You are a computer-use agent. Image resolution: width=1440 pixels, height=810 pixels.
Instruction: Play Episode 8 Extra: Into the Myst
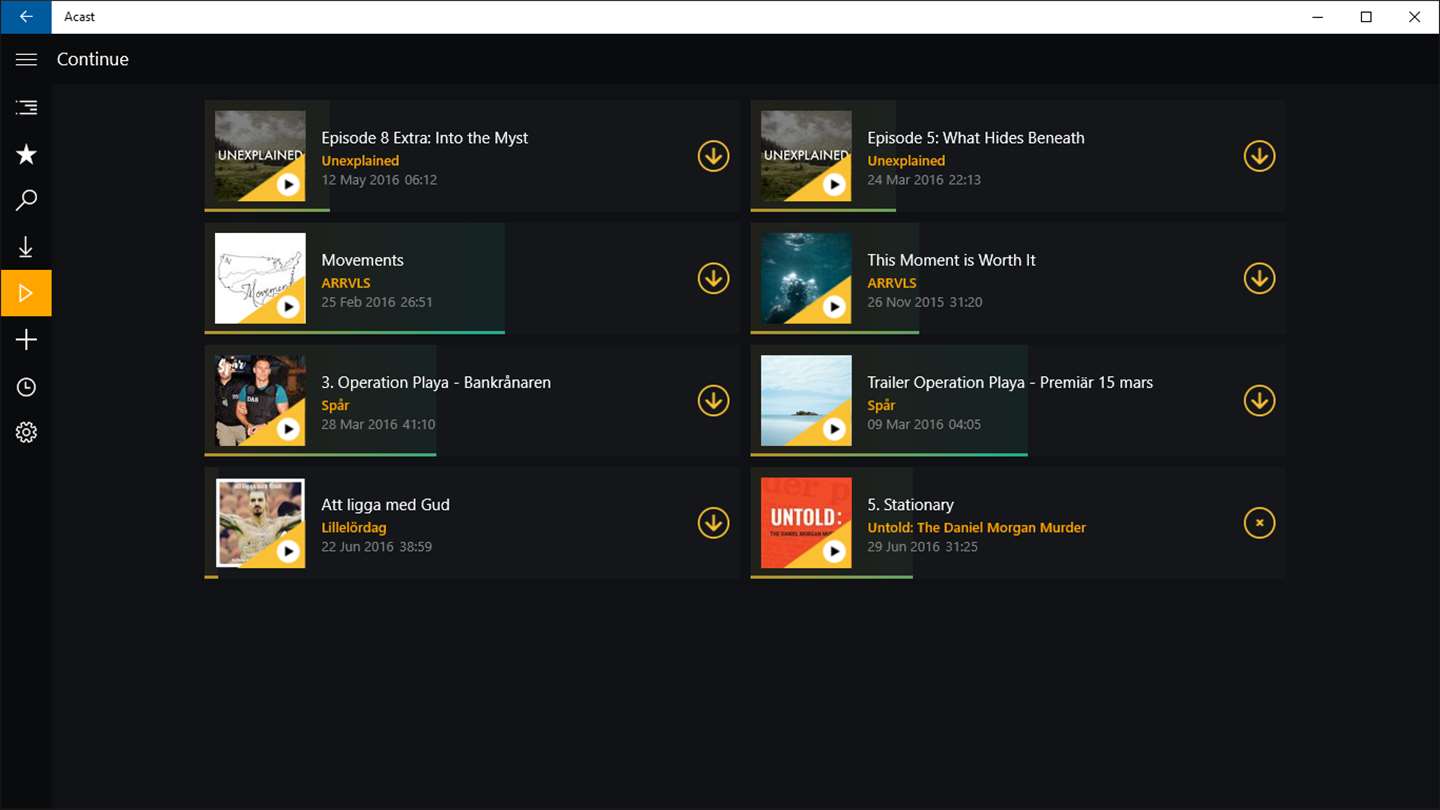[x=288, y=184]
